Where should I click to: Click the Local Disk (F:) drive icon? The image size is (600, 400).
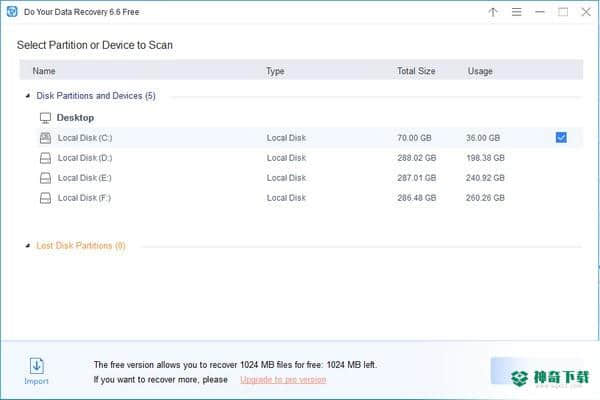pyautogui.click(x=46, y=198)
